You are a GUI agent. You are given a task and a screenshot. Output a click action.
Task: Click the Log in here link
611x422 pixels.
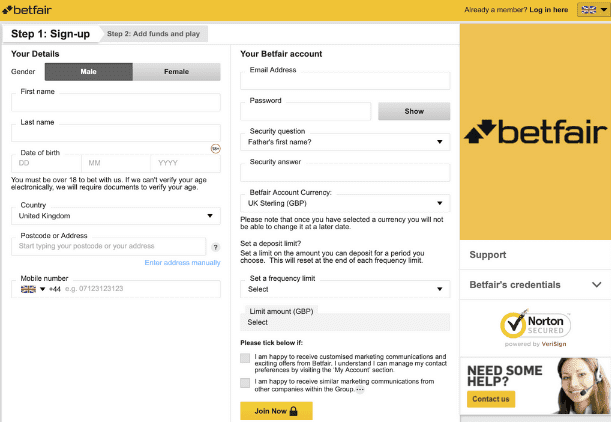pos(549,10)
